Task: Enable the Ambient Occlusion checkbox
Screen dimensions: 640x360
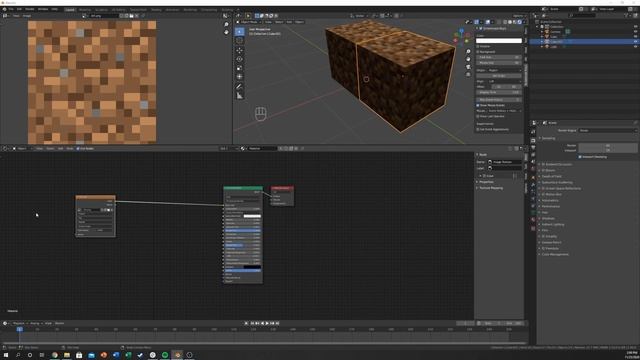Action: [544, 164]
